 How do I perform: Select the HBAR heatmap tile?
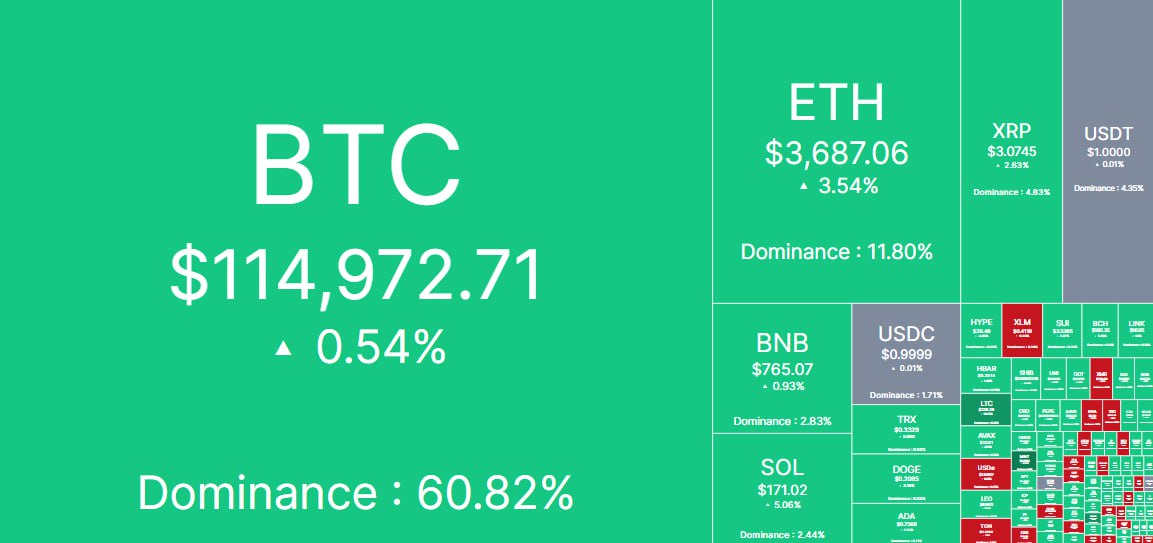986,377
